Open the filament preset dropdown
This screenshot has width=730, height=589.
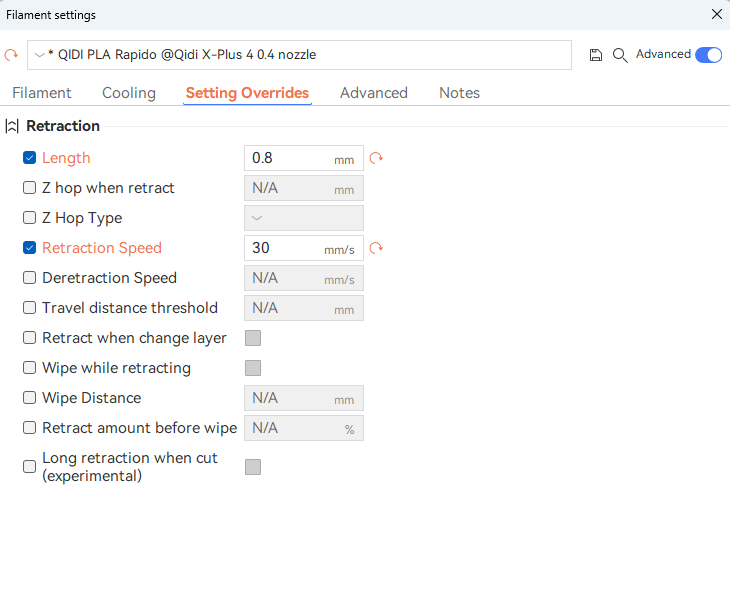(x=300, y=55)
